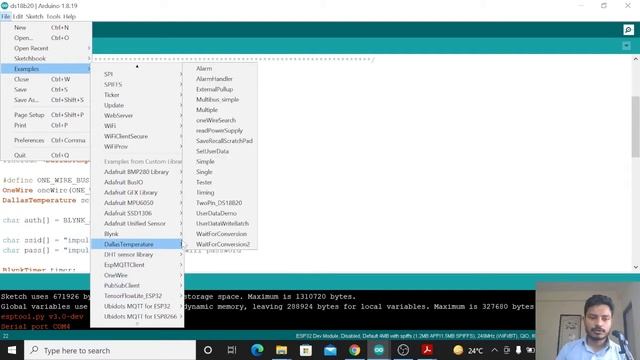Open the Simple example sketch

click(x=220, y=162)
